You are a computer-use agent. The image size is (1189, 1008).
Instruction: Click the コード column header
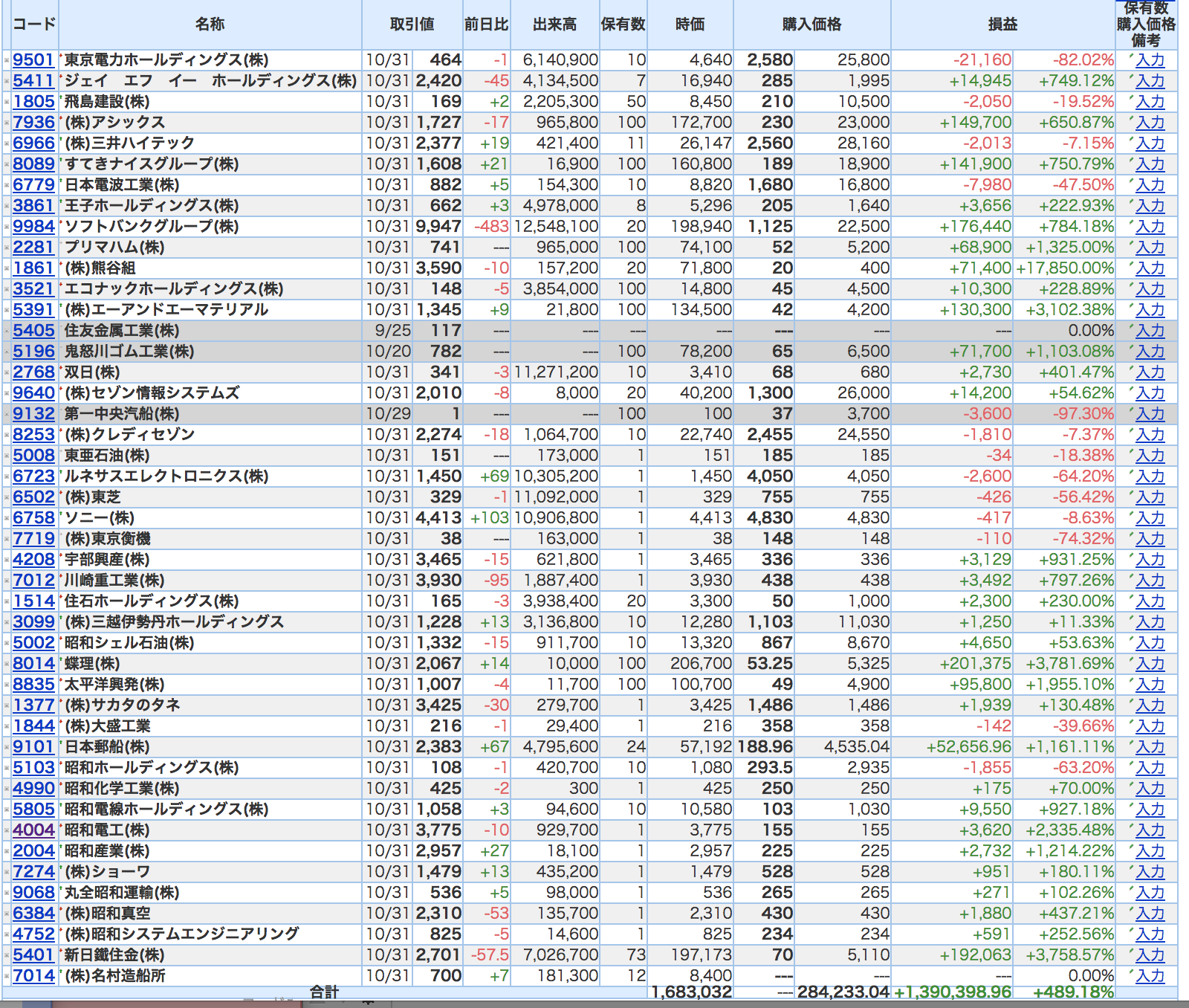(34, 25)
